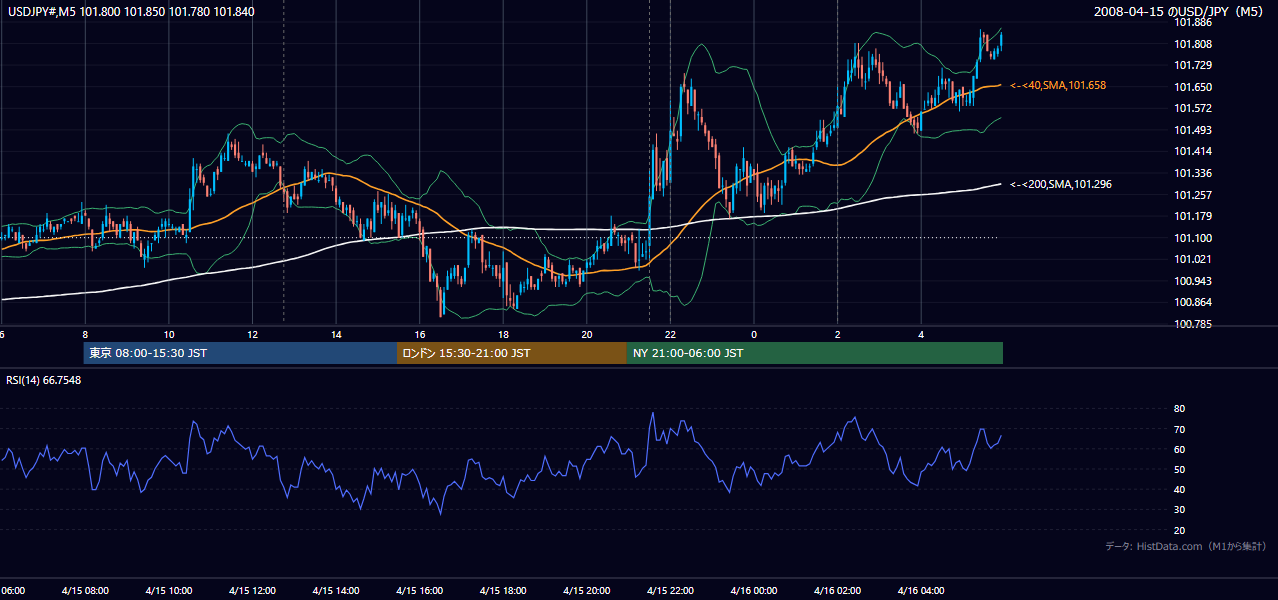Viewport: 1278px width, 600px height.
Task: Click hour tick 8 on the chart axis
Action: click(85, 334)
